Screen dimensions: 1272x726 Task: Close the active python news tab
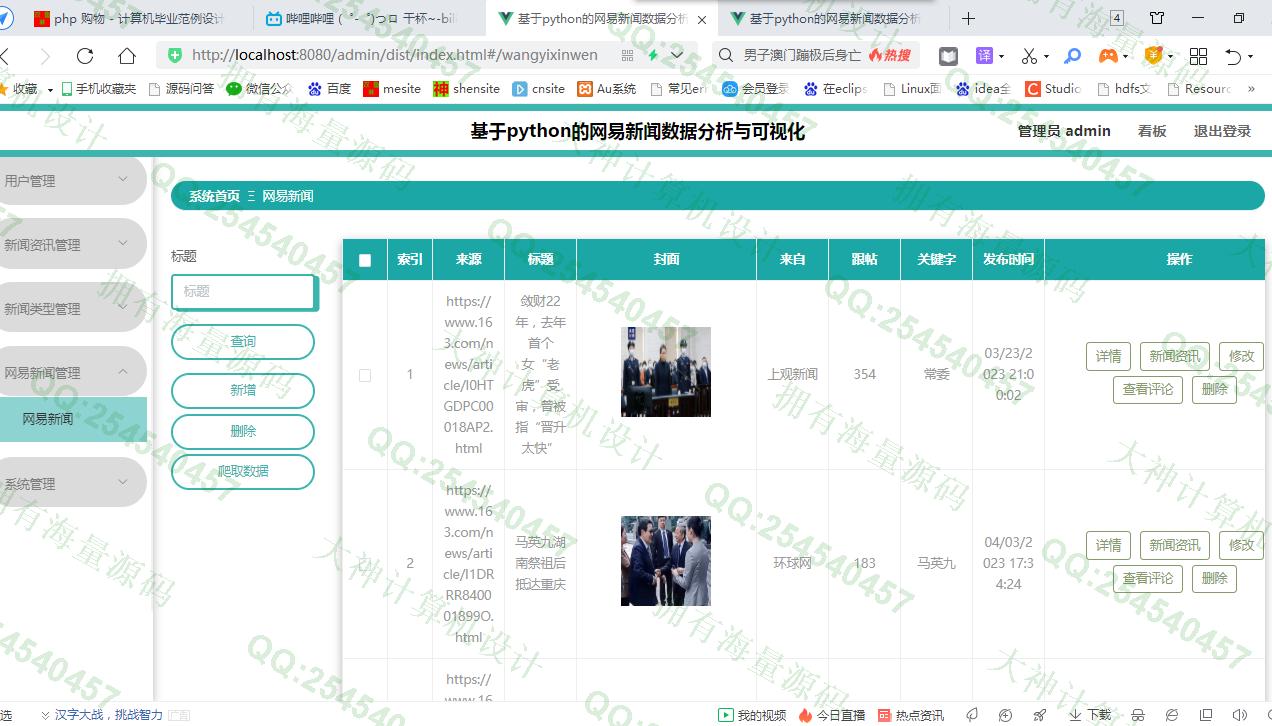[702, 19]
